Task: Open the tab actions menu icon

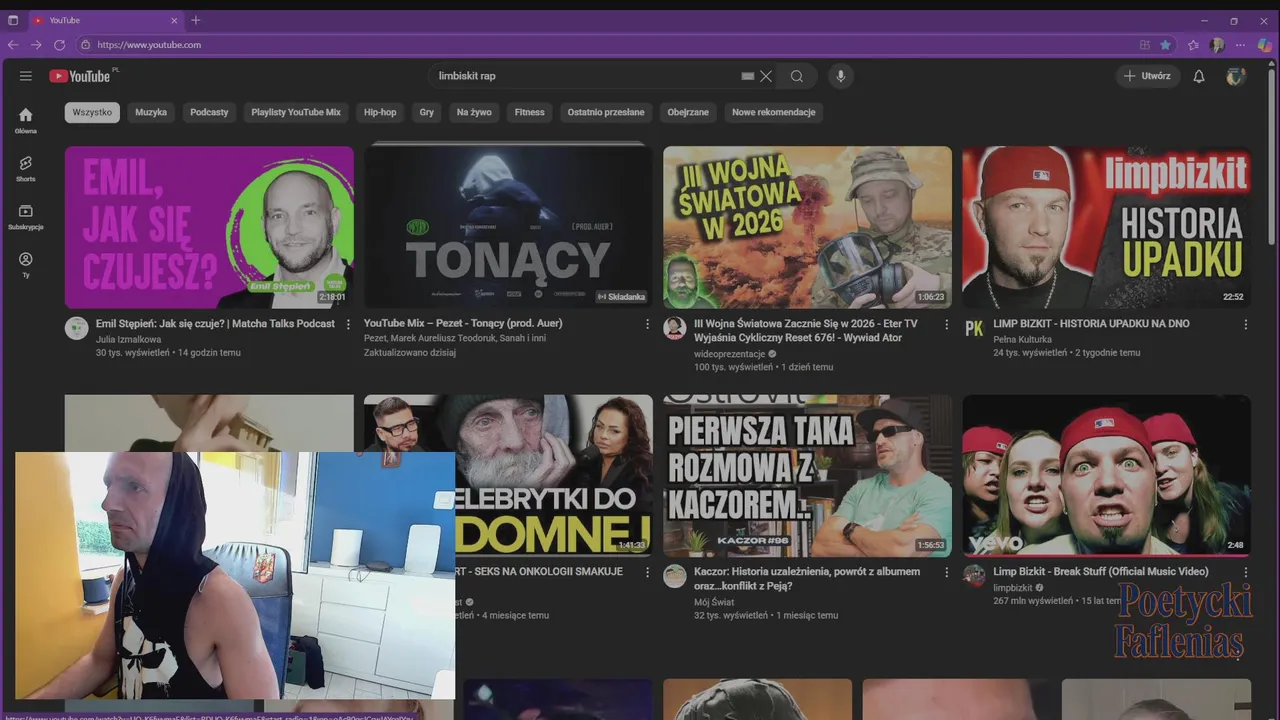Action: point(13,20)
